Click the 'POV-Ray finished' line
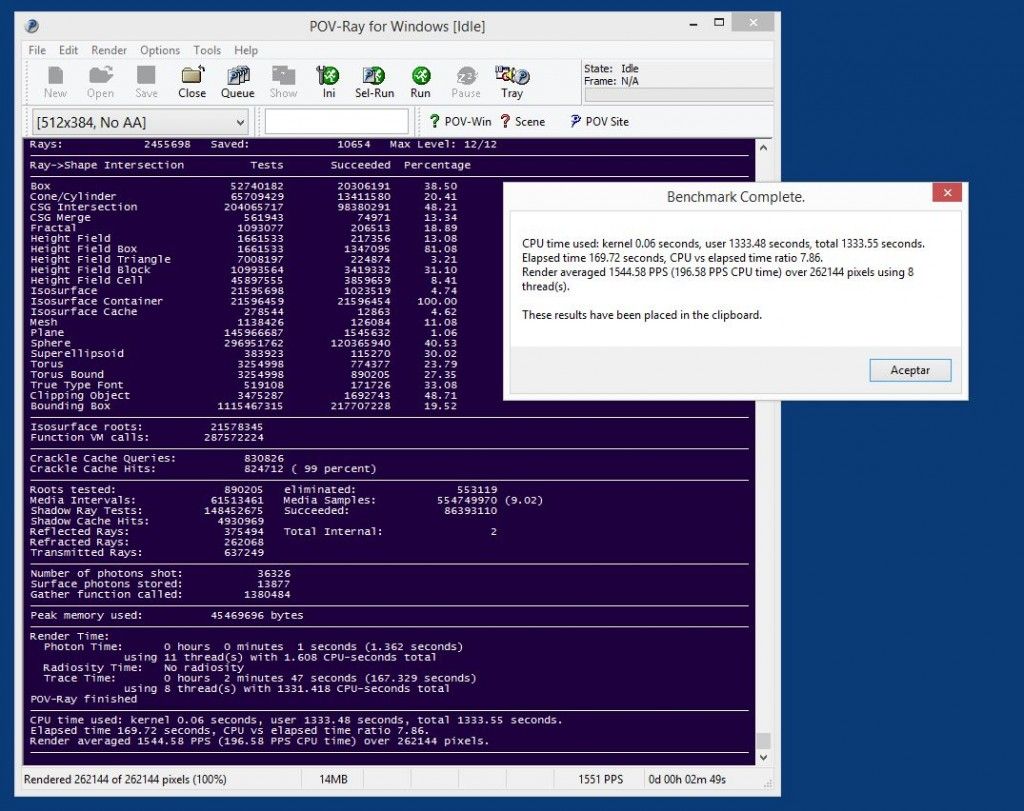This screenshot has height=811, width=1024. (x=84, y=699)
